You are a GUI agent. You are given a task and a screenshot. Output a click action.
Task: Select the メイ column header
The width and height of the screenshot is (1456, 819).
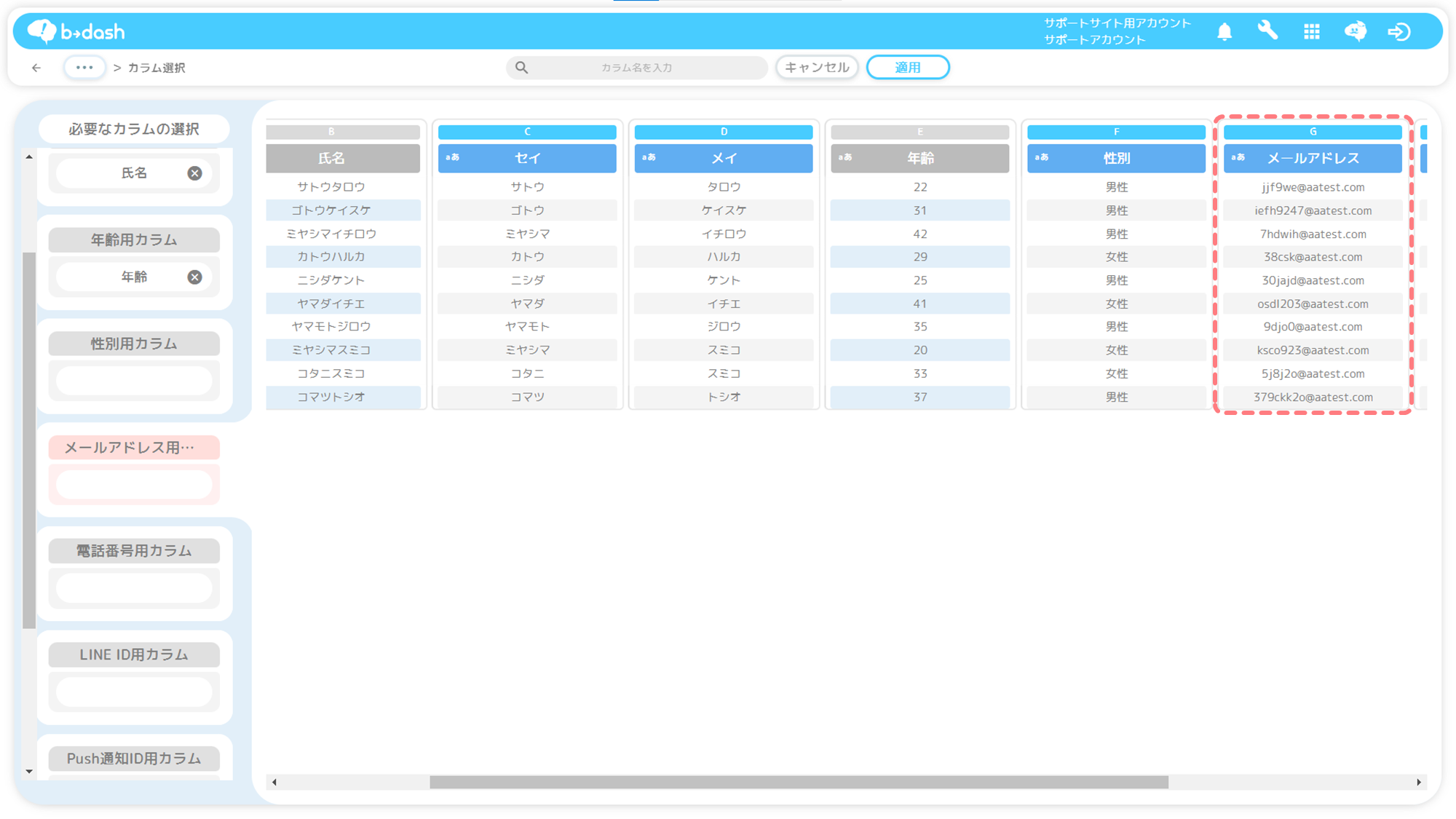tap(723, 158)
